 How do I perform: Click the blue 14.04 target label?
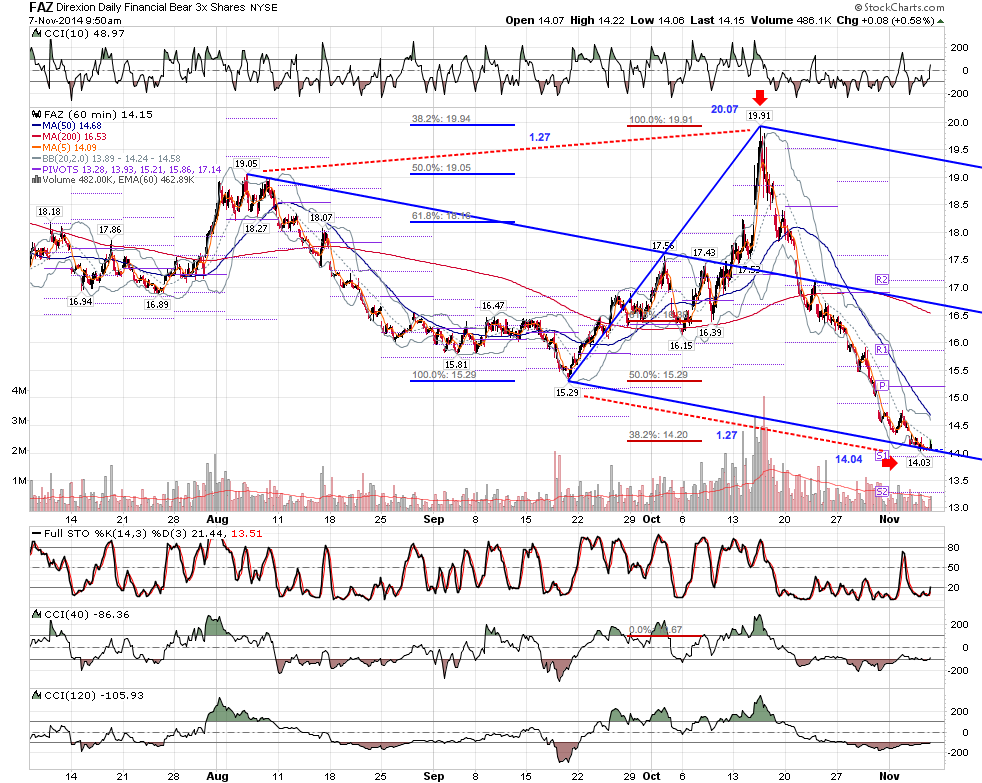[x=849, y=459]
